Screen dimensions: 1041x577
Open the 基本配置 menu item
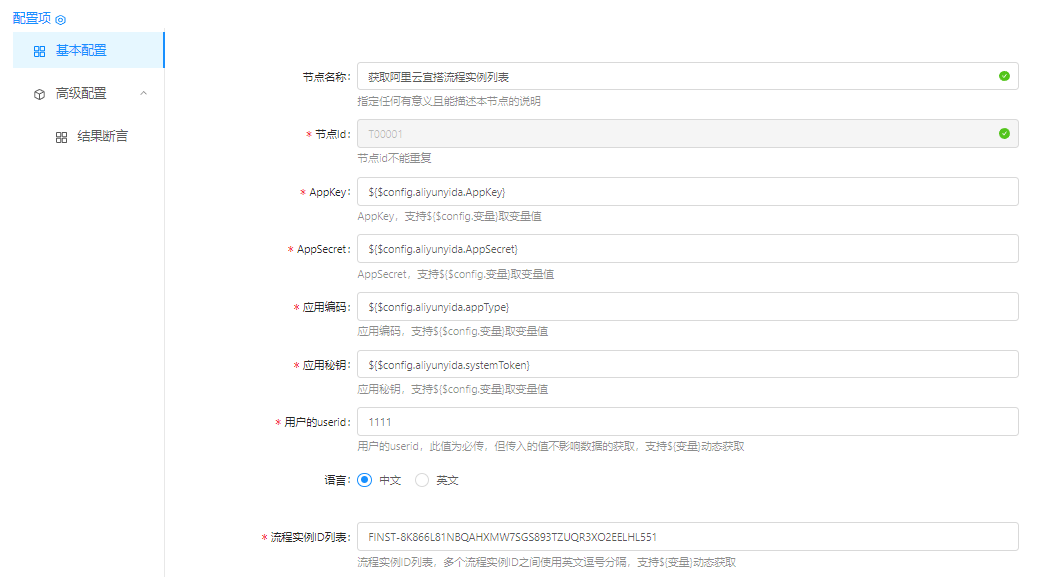click(81, 51)
